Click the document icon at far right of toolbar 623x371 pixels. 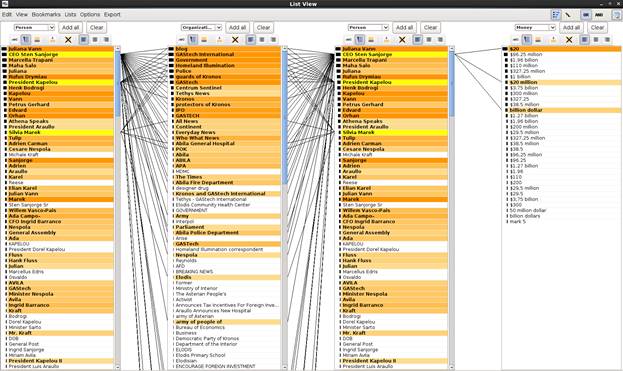617,15
